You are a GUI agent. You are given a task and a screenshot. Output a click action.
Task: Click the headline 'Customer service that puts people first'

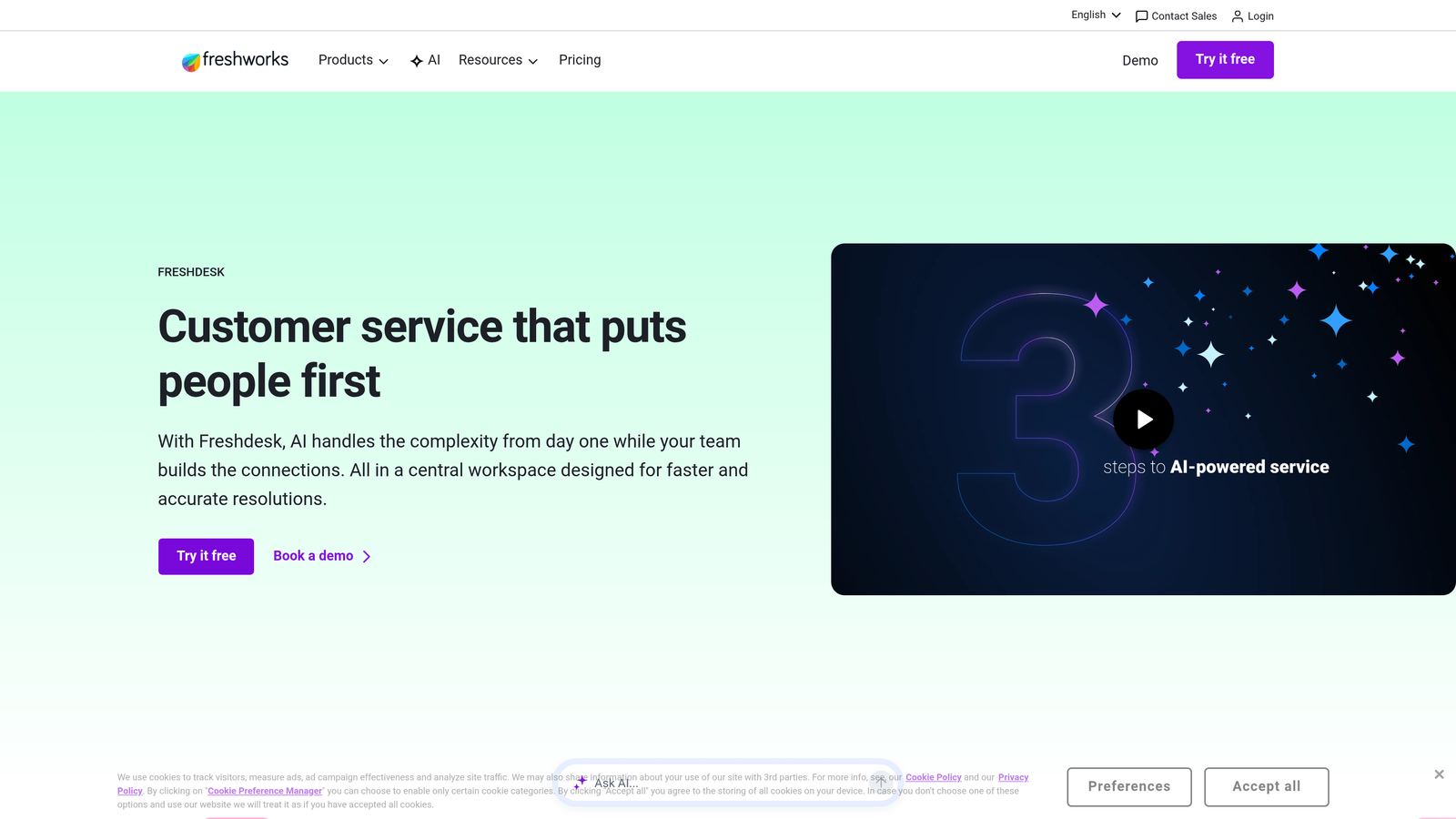422,353
